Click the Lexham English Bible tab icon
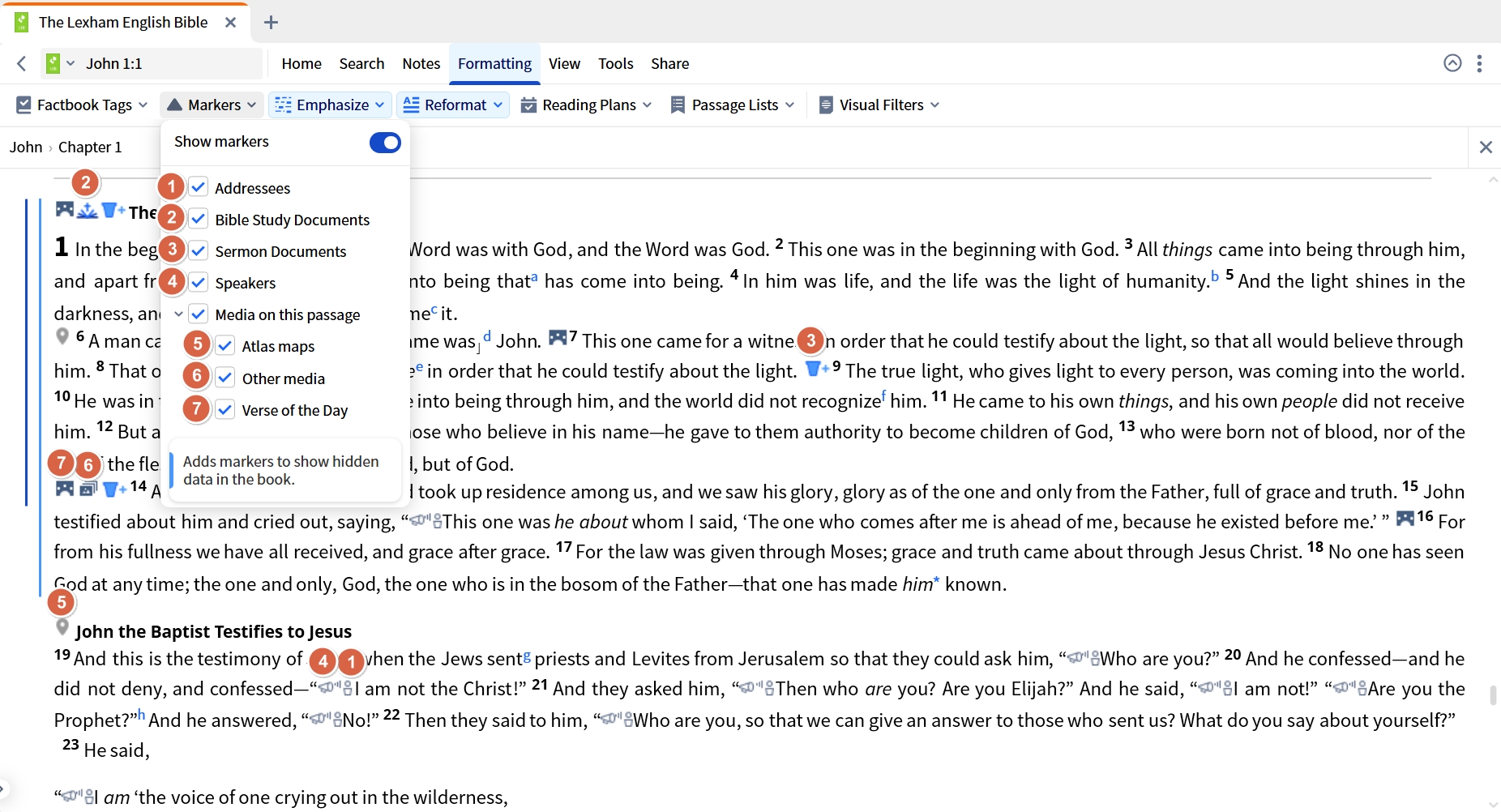The image size is (1501, 812). 22,22
